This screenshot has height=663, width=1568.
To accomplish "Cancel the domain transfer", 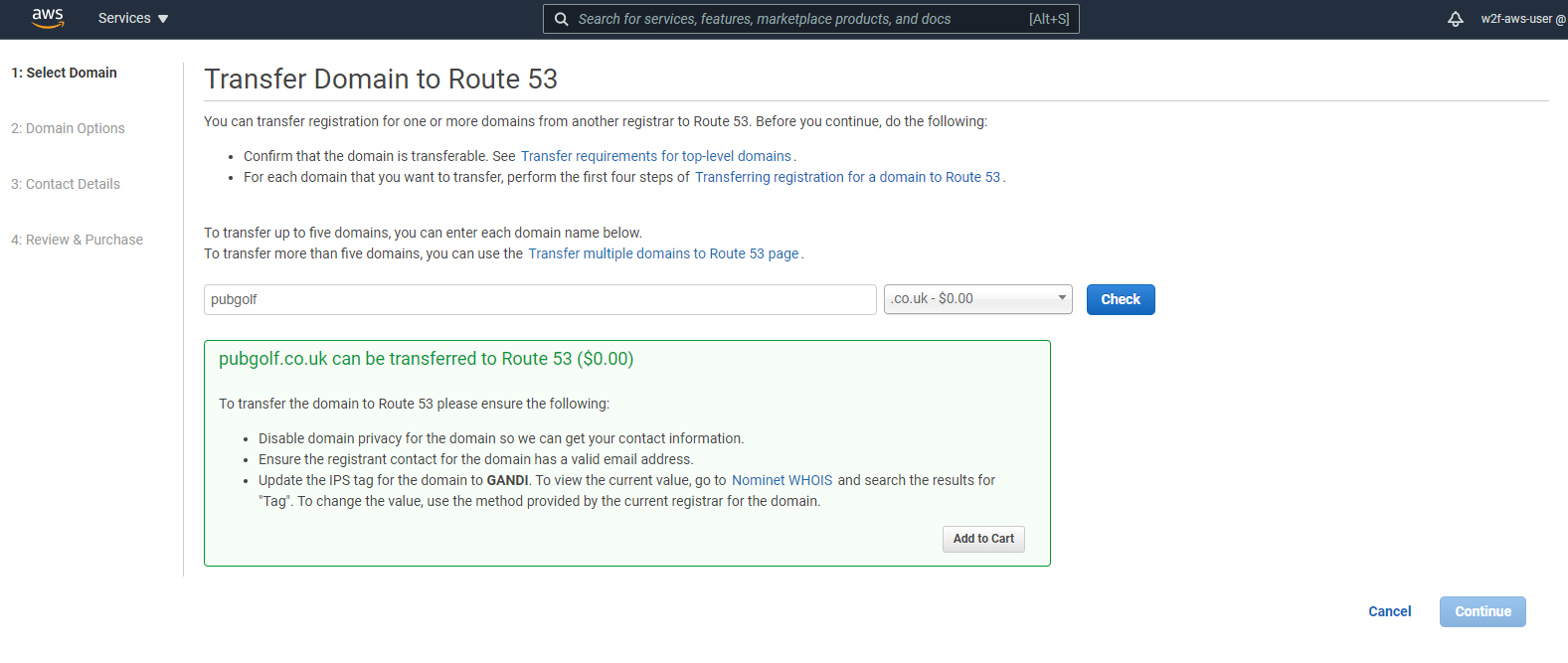I will [x=1389, y=611].
